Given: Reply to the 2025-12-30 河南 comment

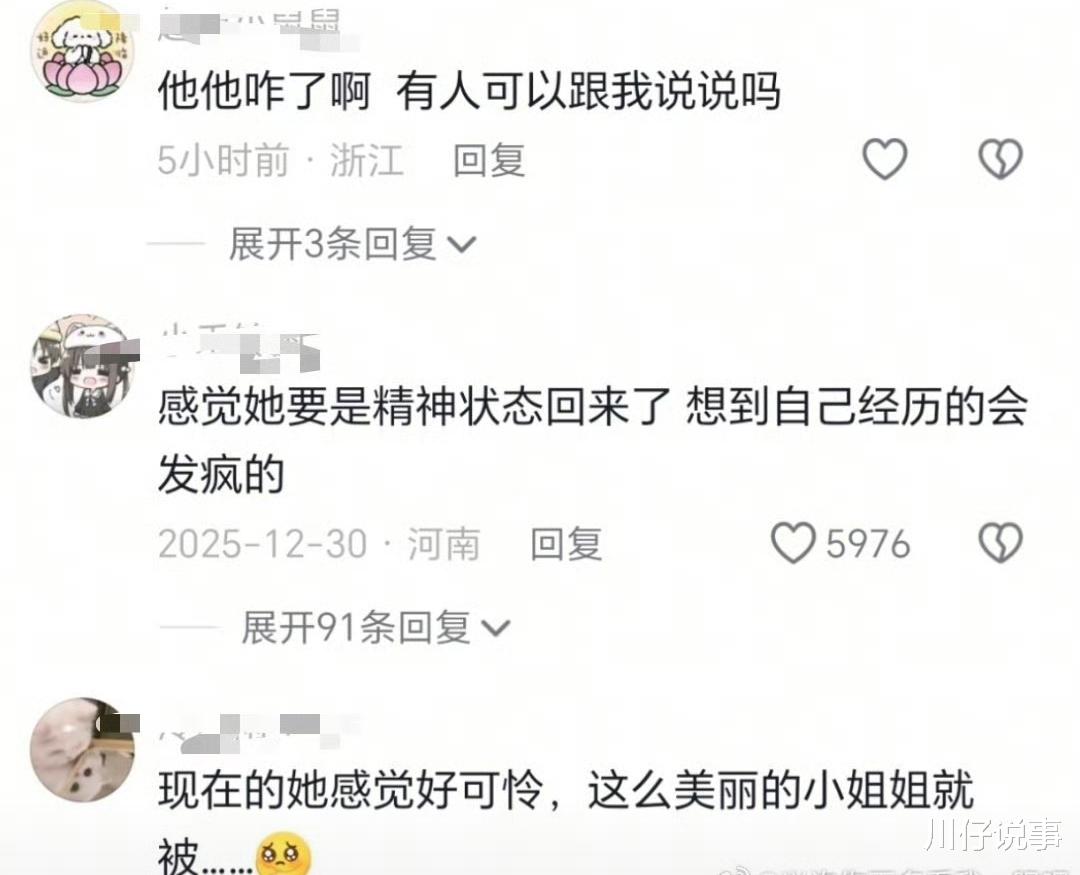Looking at the screenshot, I should point(566,544).
